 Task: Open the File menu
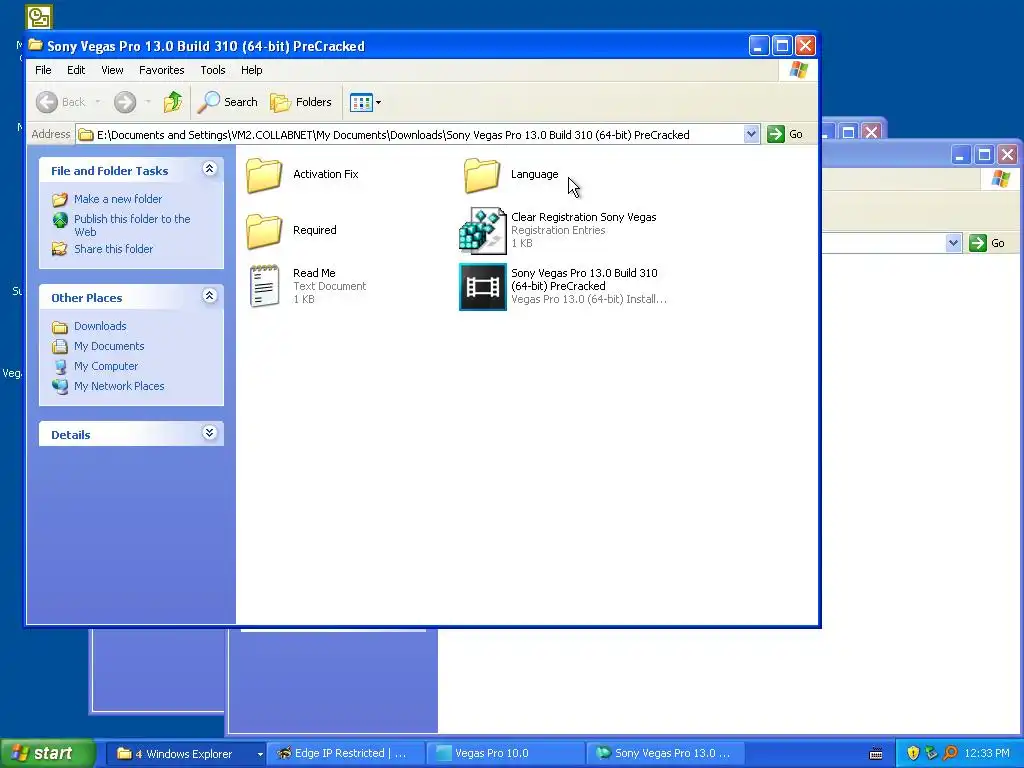(x=43, y=70)
